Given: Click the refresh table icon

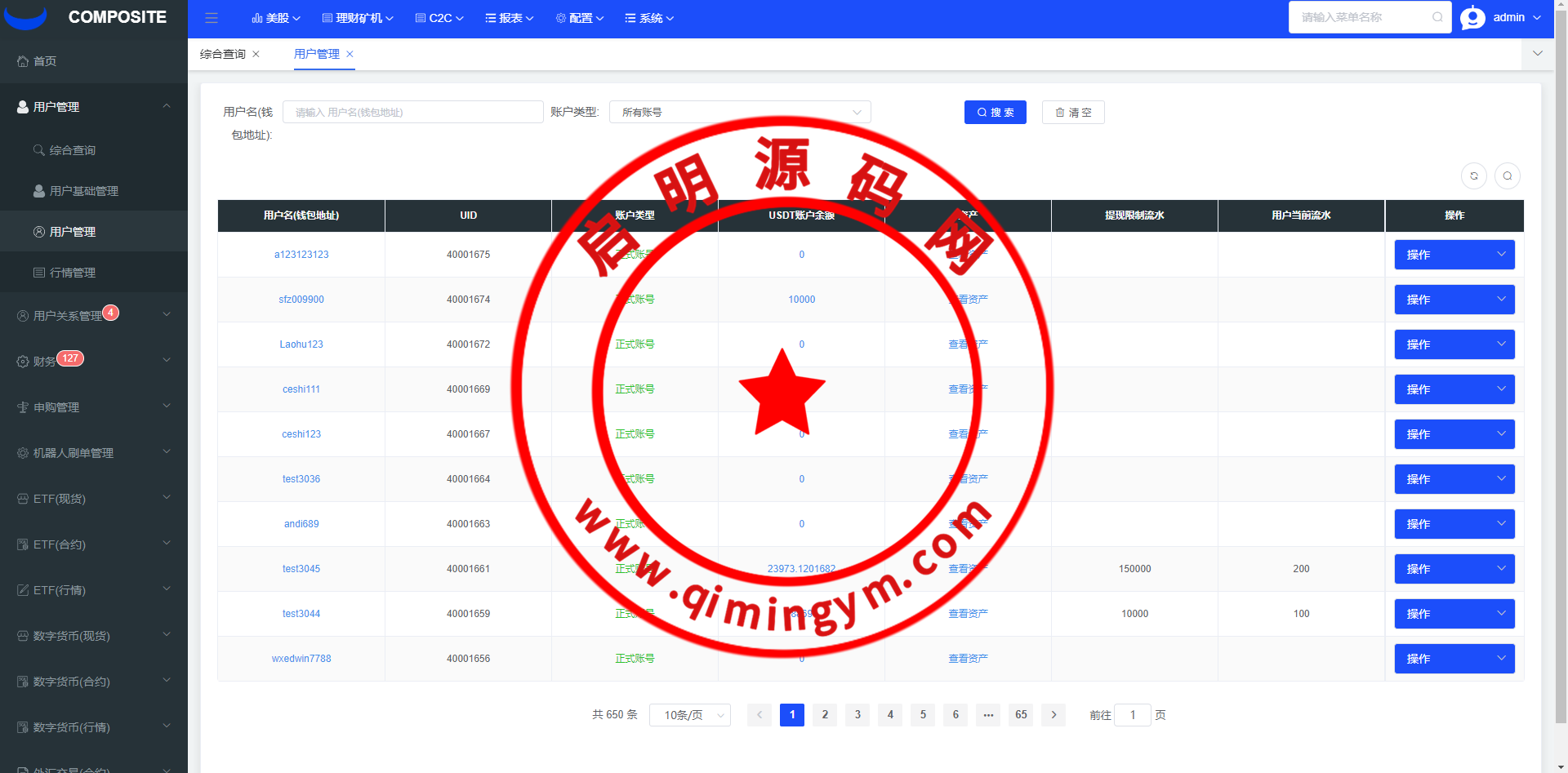Looking at the screenshot, I should coord(1474,175).
